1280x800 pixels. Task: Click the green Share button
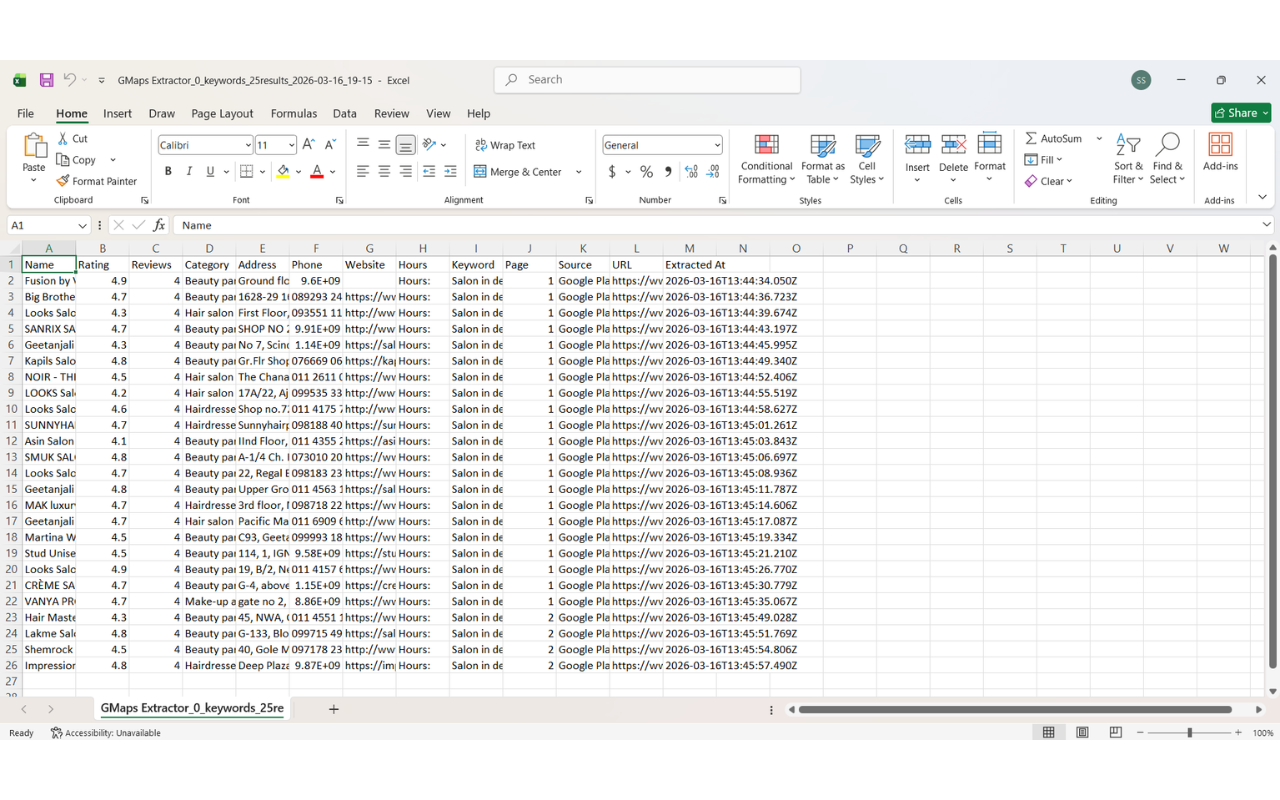pyautogui.click(x=1241, y=113)
